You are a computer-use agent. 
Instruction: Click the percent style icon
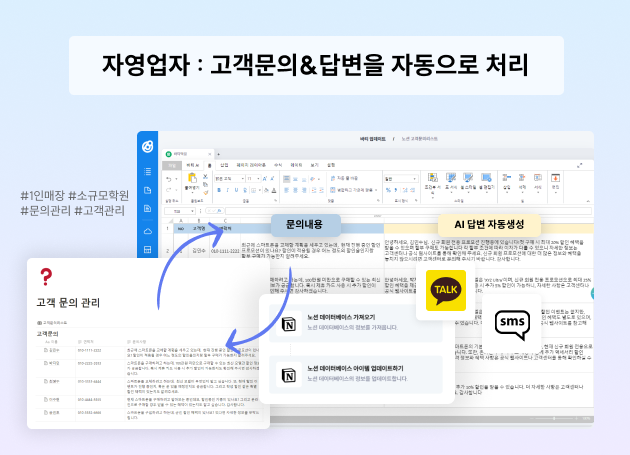(388, 190)
